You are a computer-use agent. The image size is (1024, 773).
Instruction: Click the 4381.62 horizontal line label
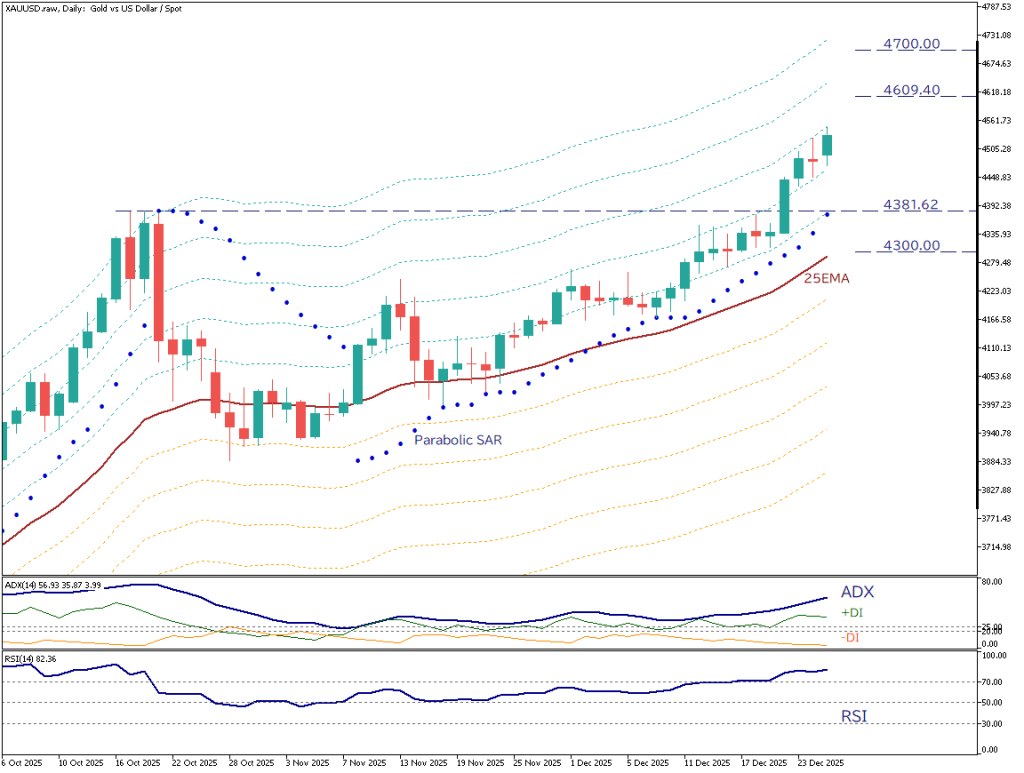[910, 205]
